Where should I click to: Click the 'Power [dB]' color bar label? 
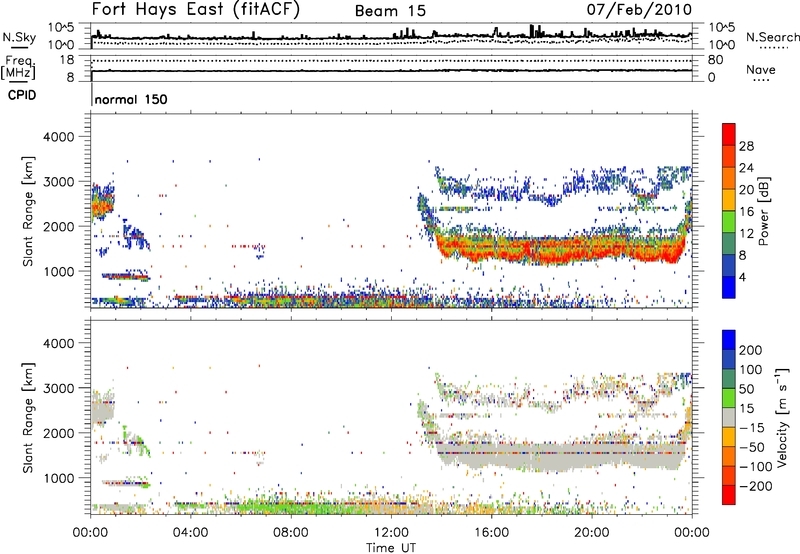tap(763, 211)
